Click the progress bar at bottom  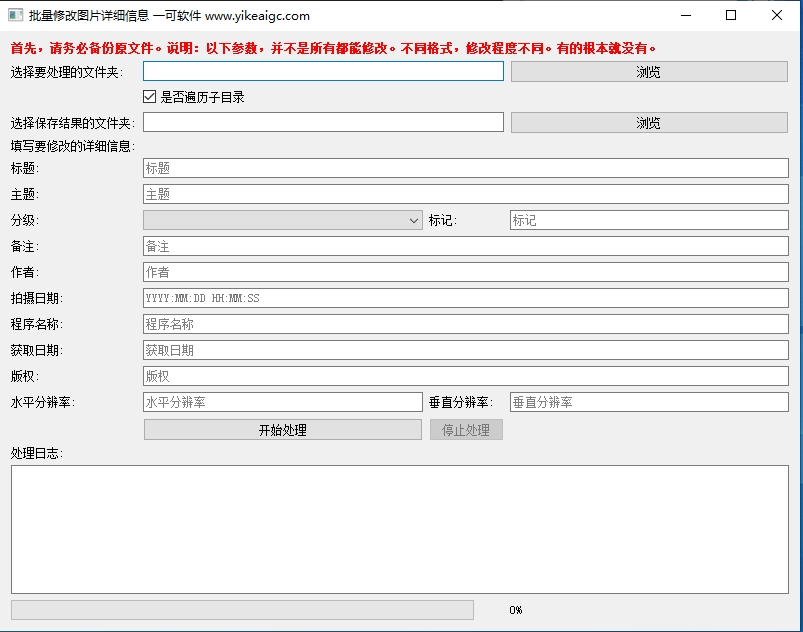(x=242, y=610)
